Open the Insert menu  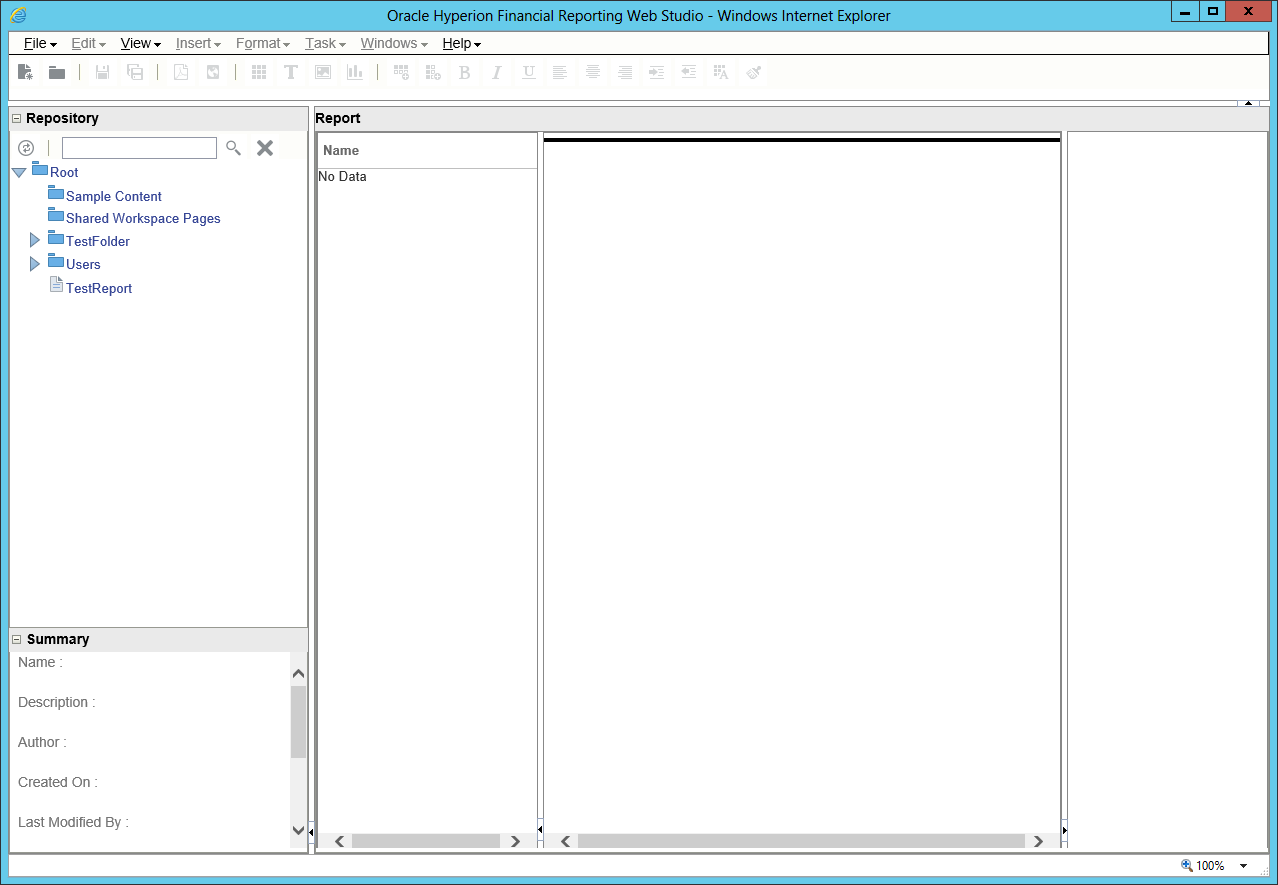(198, 43)
